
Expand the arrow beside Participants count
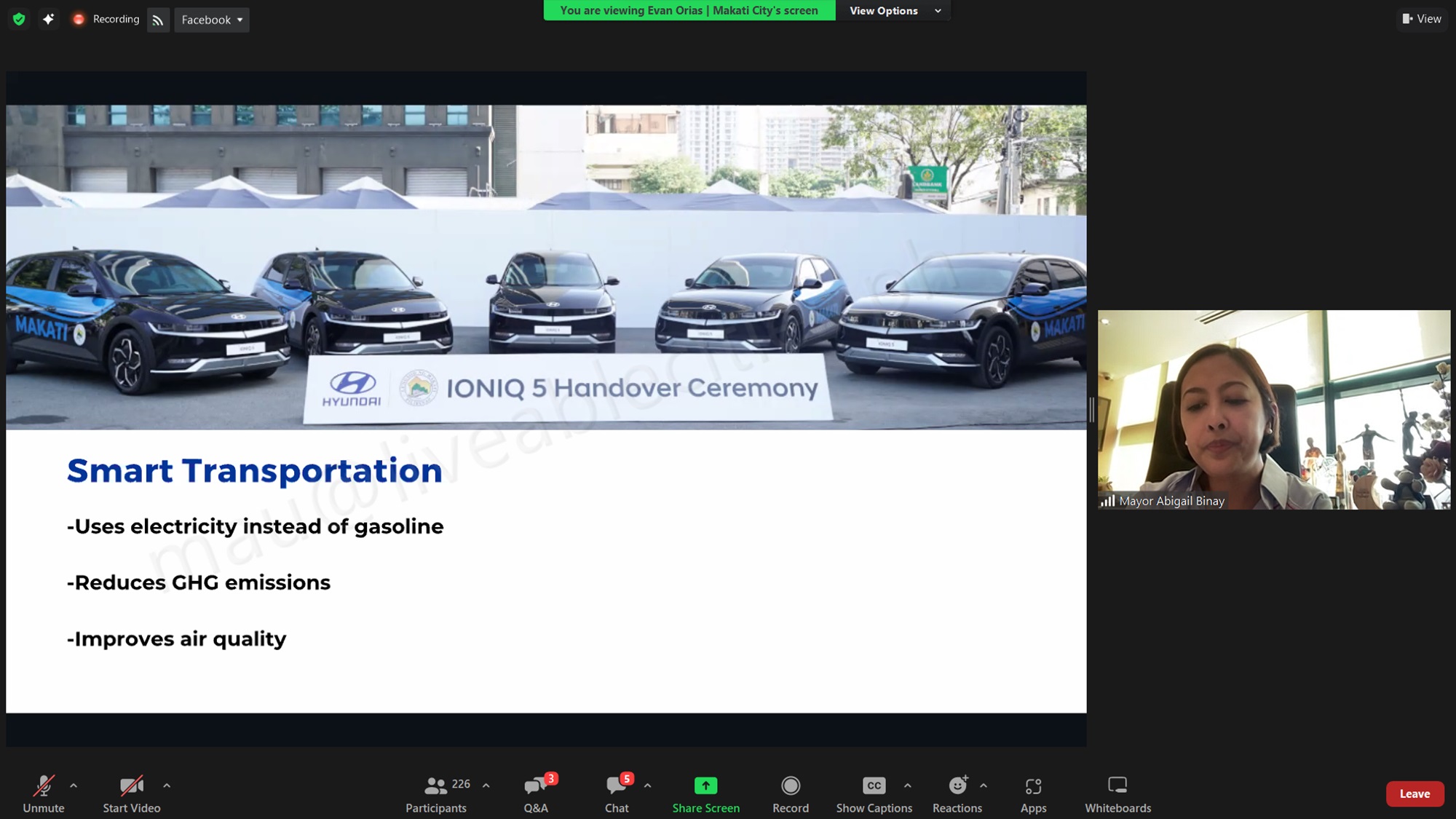[486, 786]
